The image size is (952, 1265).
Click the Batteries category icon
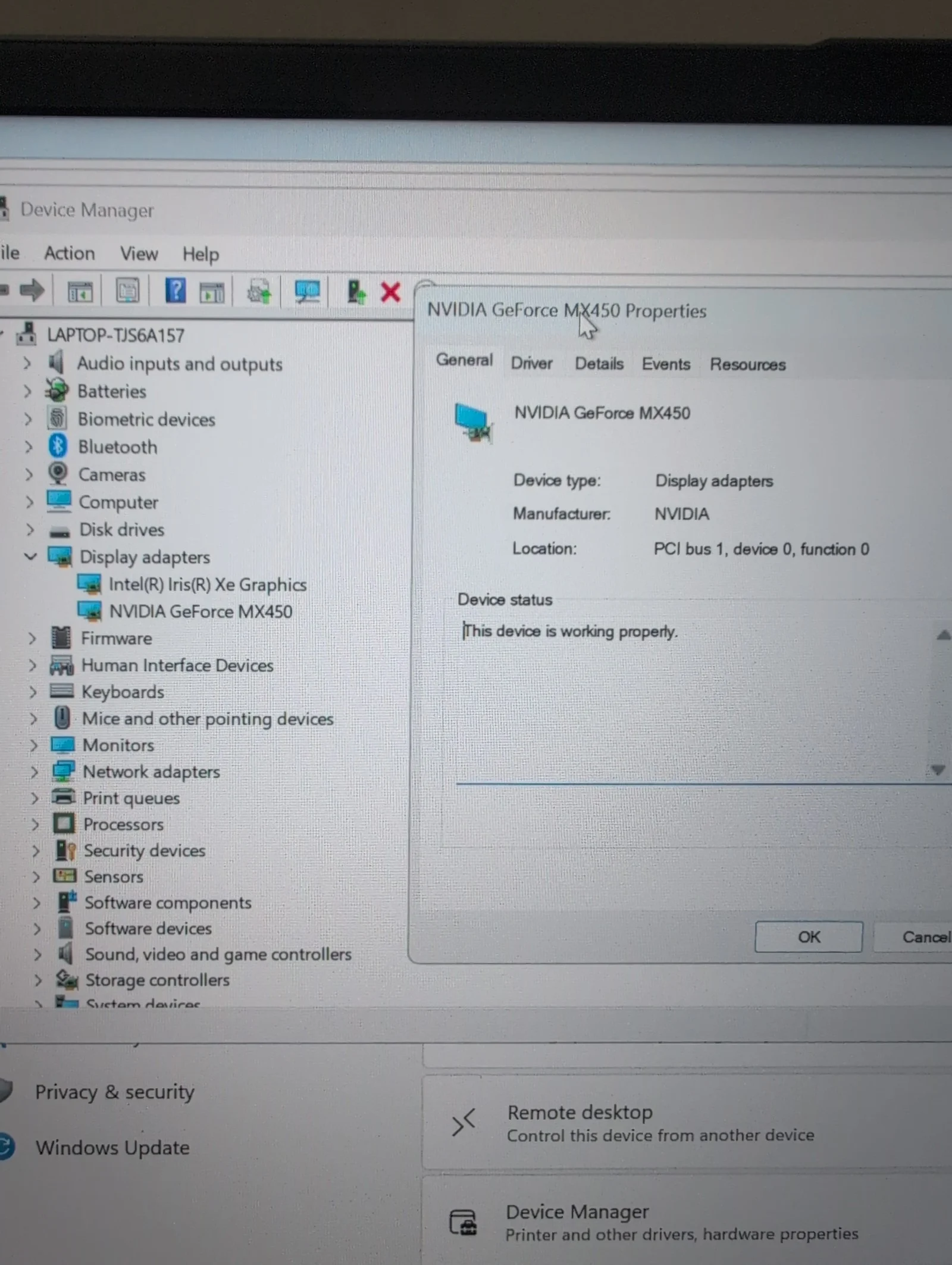(x=57, y=390)
